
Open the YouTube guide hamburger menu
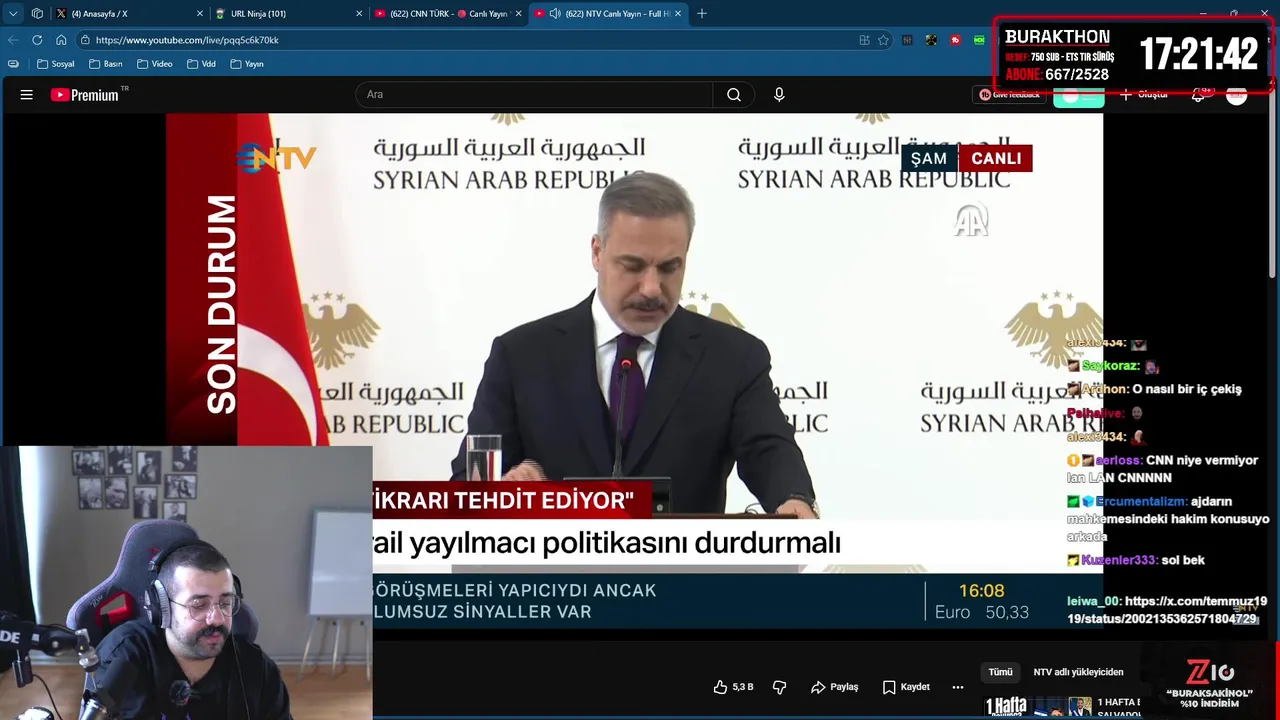pos(27,95)
